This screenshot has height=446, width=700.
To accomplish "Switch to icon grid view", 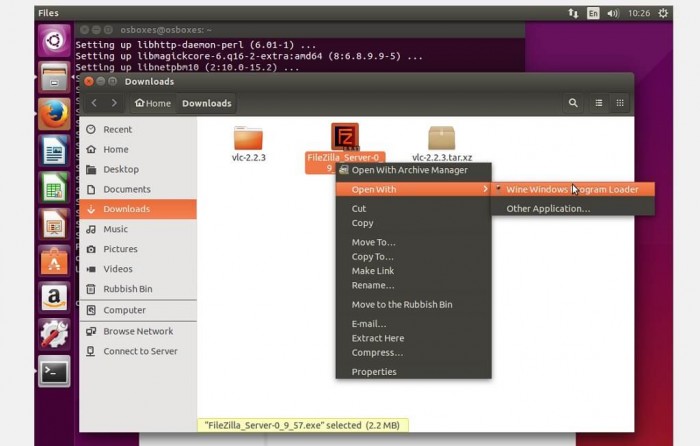I will (x=620, y=103).
